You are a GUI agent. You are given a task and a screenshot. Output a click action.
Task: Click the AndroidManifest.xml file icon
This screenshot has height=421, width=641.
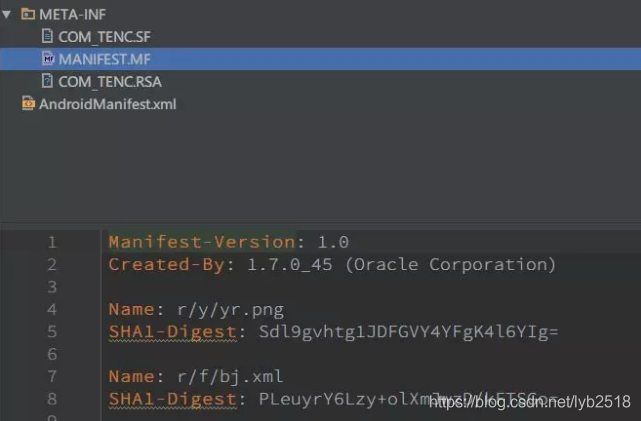point(27,104)
